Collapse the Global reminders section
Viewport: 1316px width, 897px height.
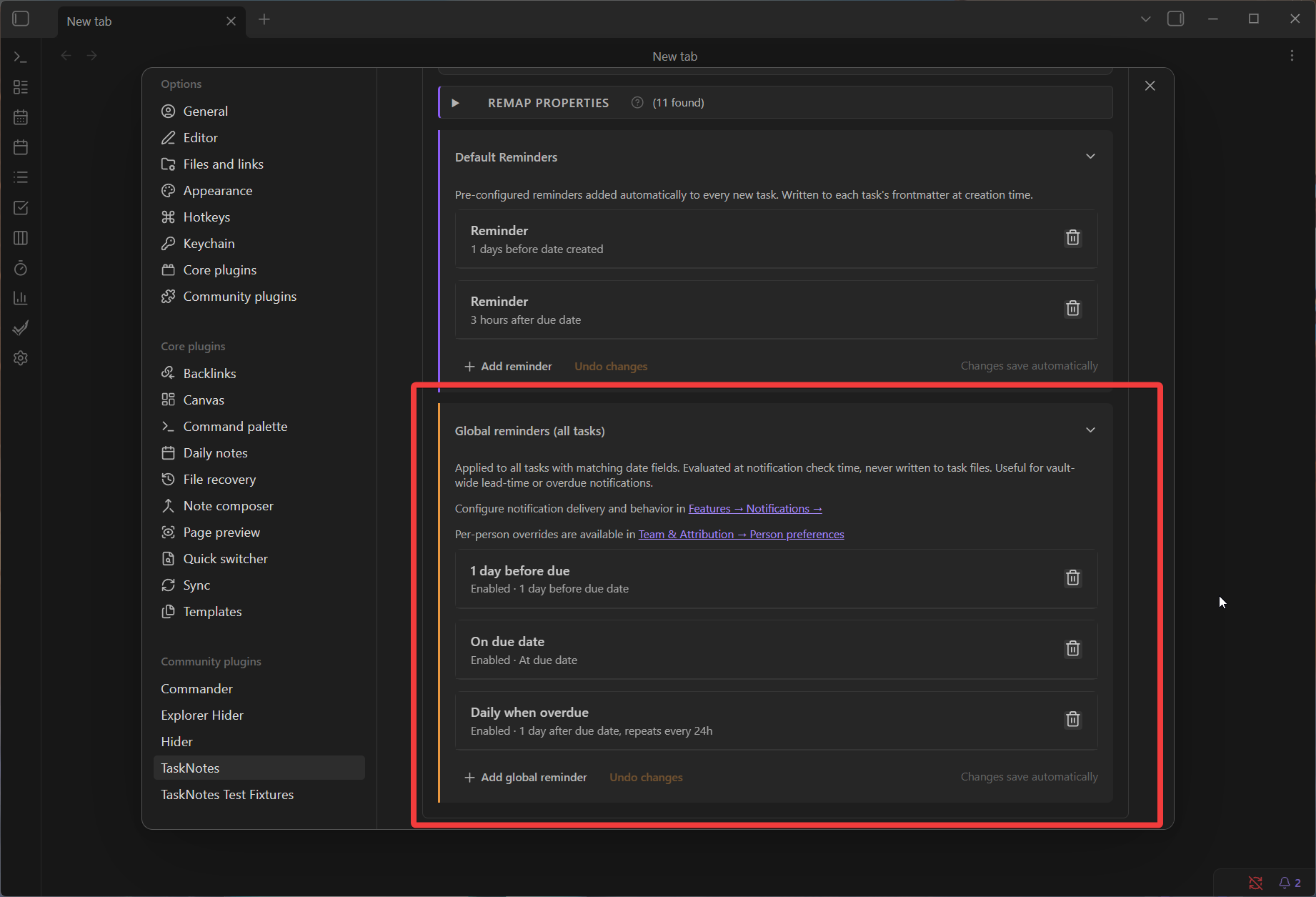pos(1091,430)
